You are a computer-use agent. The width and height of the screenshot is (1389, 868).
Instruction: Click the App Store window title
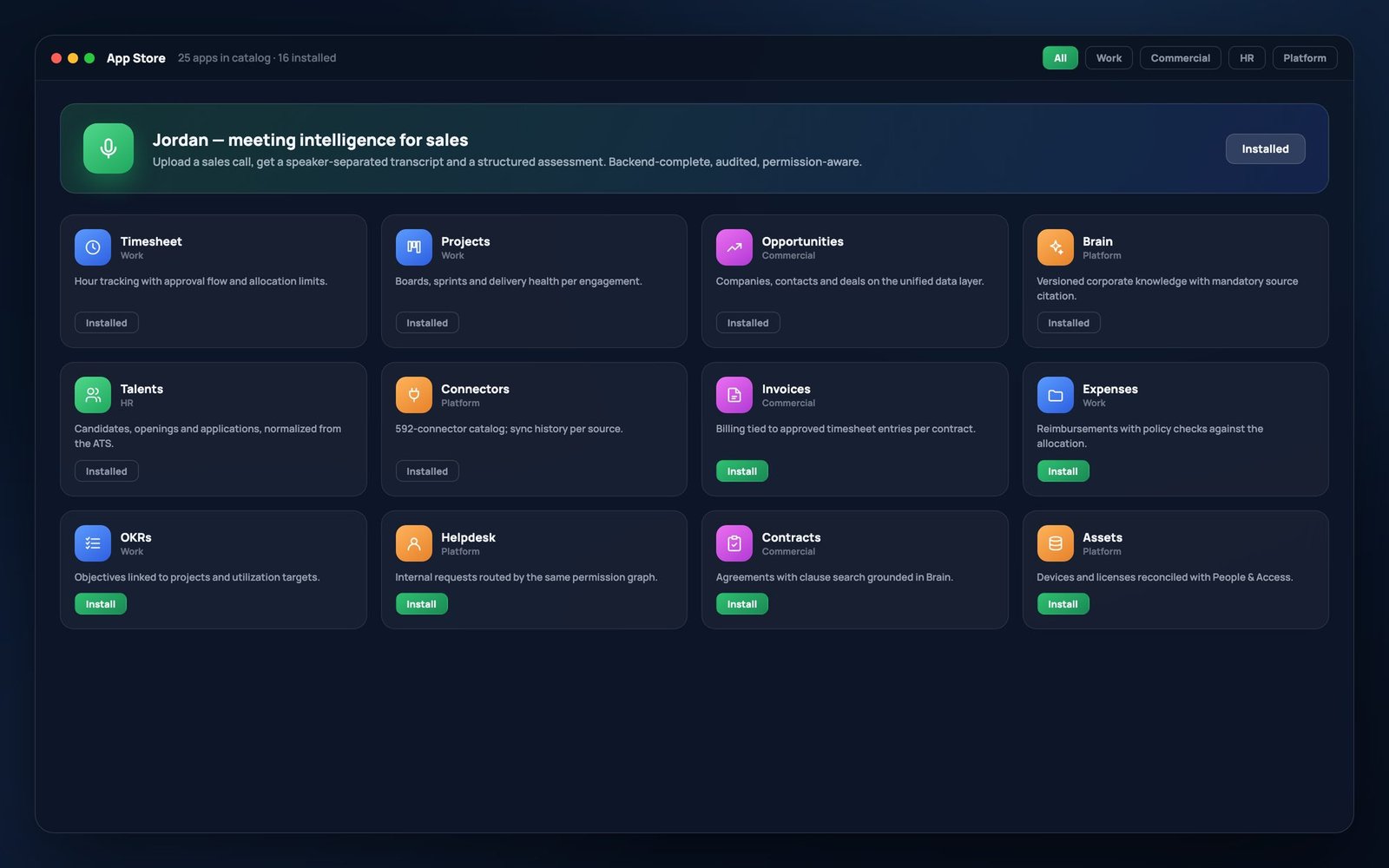click(135, 58)
